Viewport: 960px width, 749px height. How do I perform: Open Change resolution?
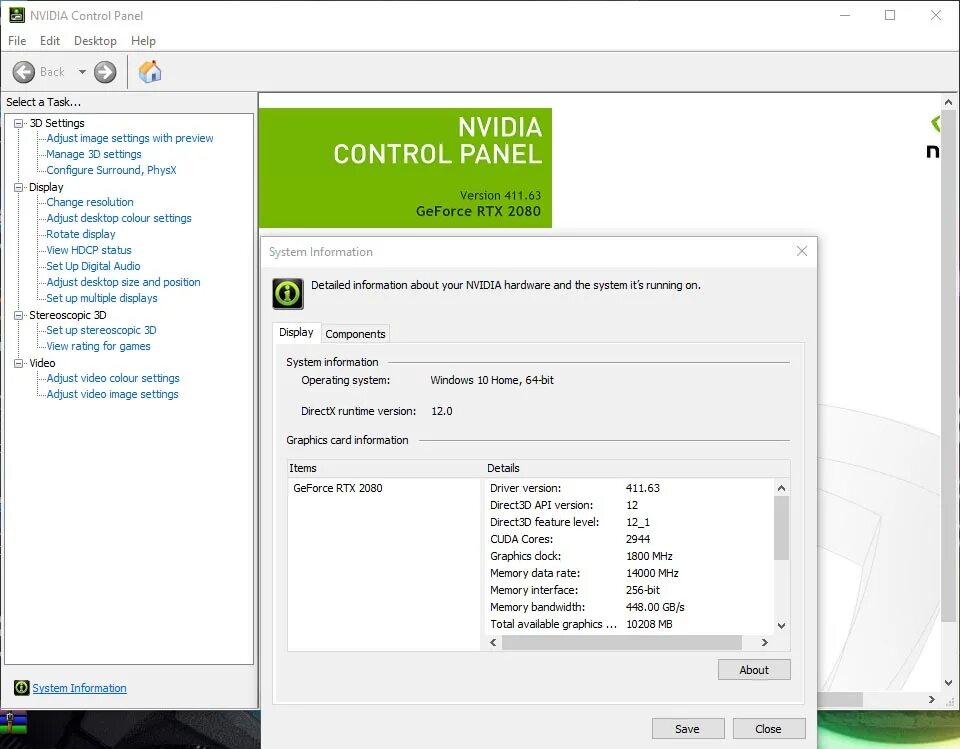90,202
